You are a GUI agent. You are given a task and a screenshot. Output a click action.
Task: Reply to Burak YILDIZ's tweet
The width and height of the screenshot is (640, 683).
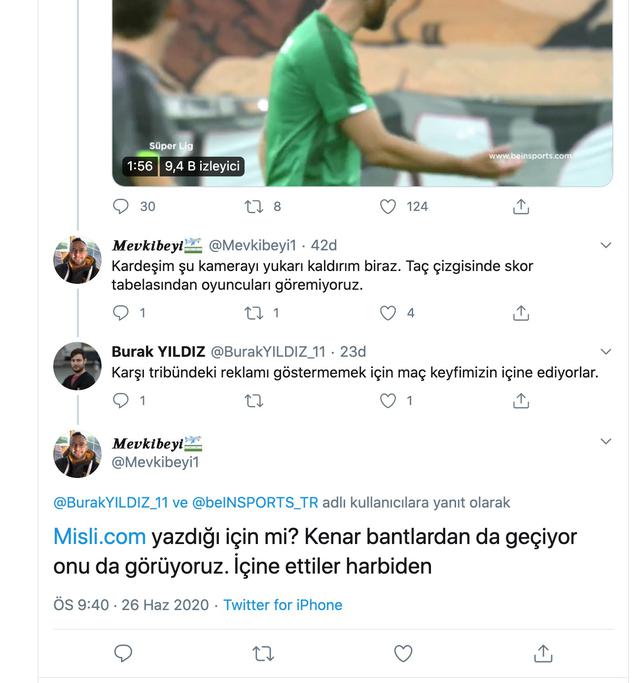(x=122, y=400)
